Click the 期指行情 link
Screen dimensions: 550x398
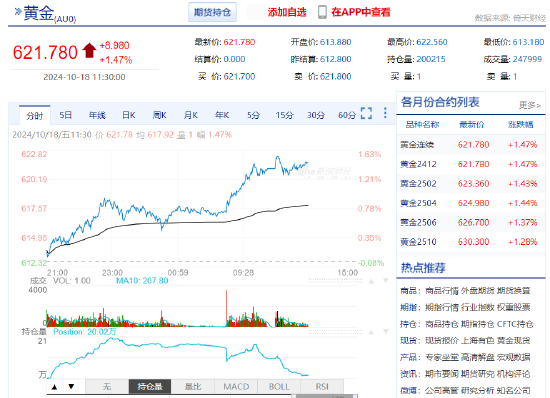tap(442, 308)
